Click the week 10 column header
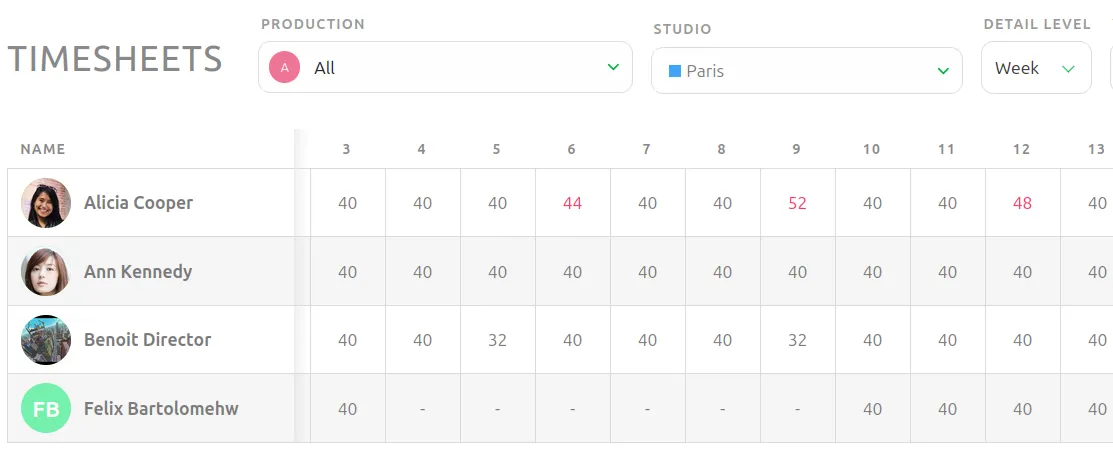The height and width of the screenshot is (450, 1113). [x=872, y=149]
